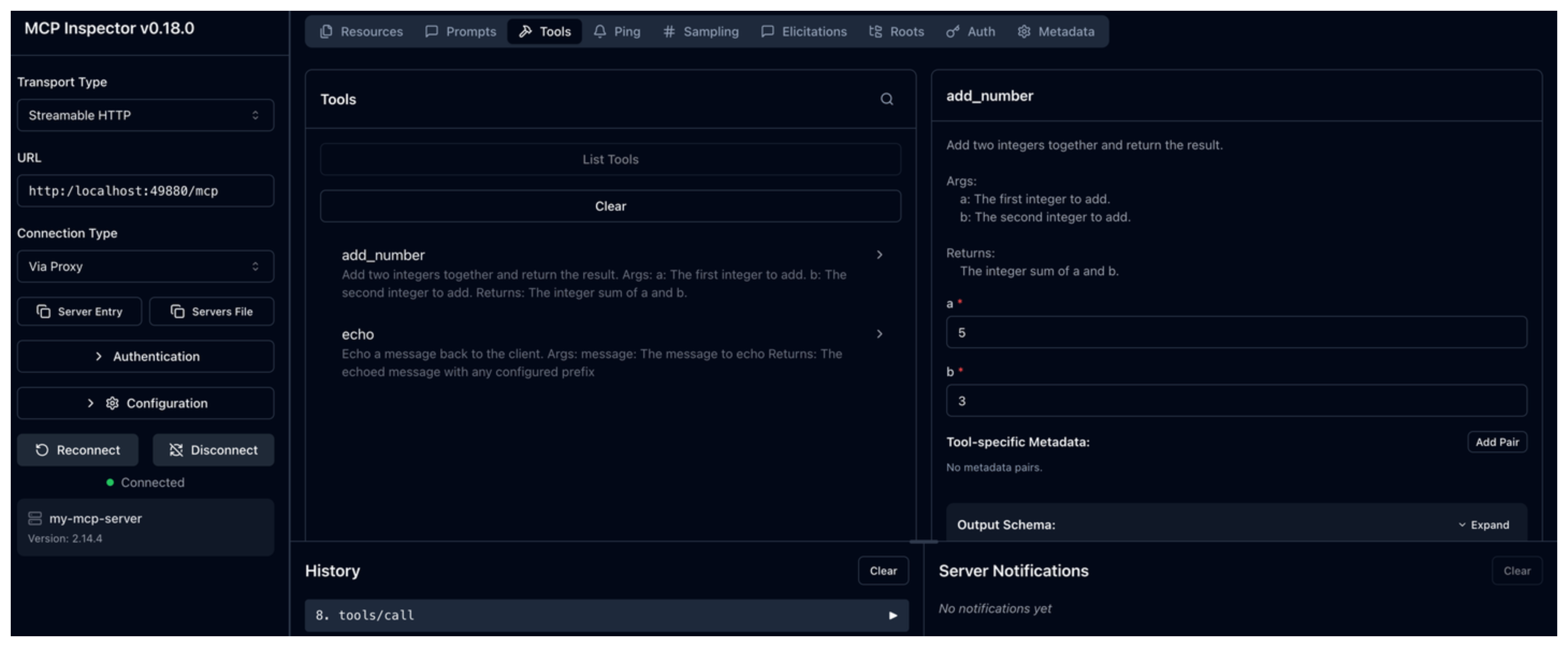Open the Transport Type dropdown

pyautogui.click(x=145, y=115)
